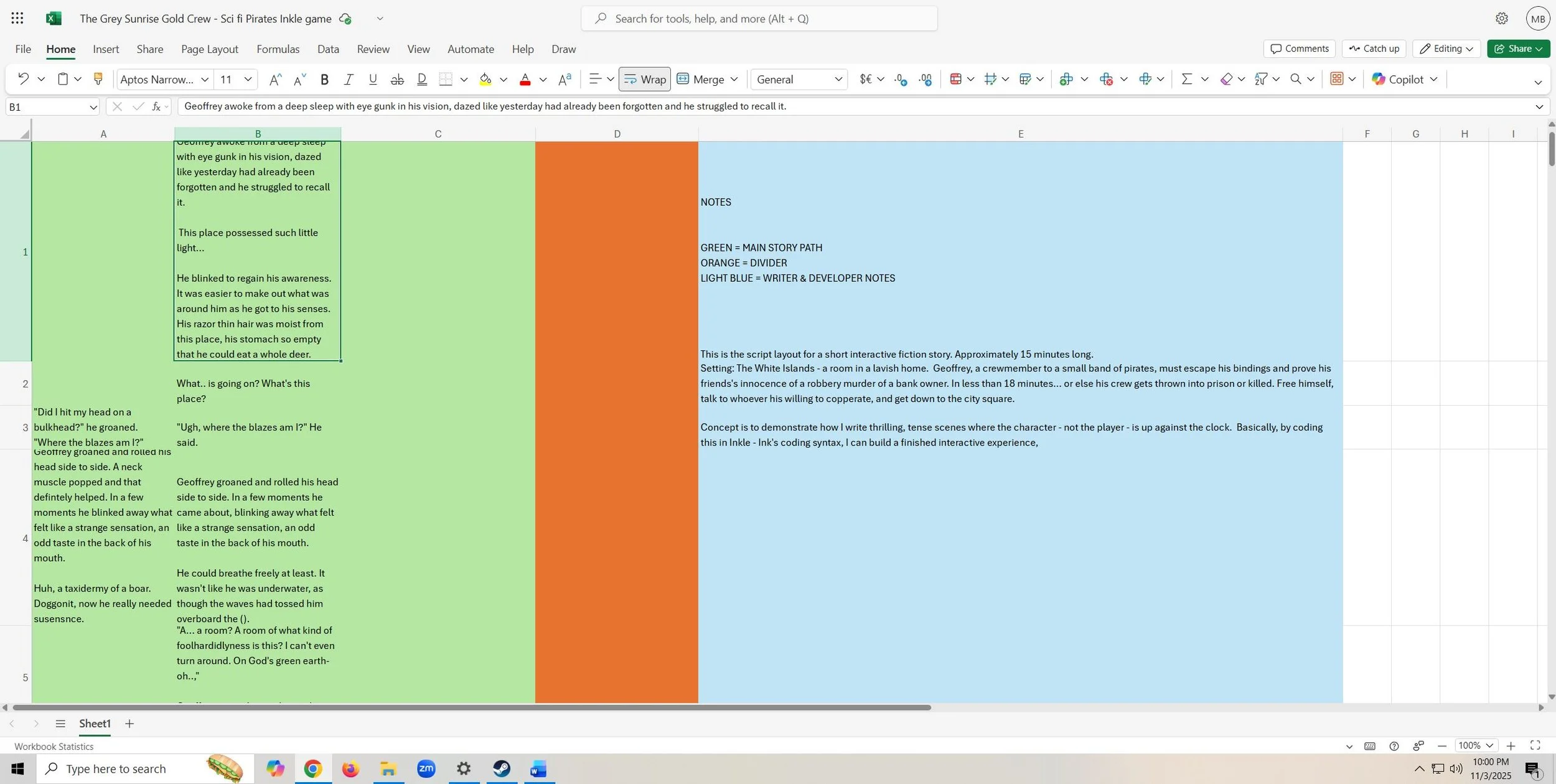Expand the zoom level 100% dropdown
The width and height of the screenshot is (1556, 784).
pos(1489,745)
